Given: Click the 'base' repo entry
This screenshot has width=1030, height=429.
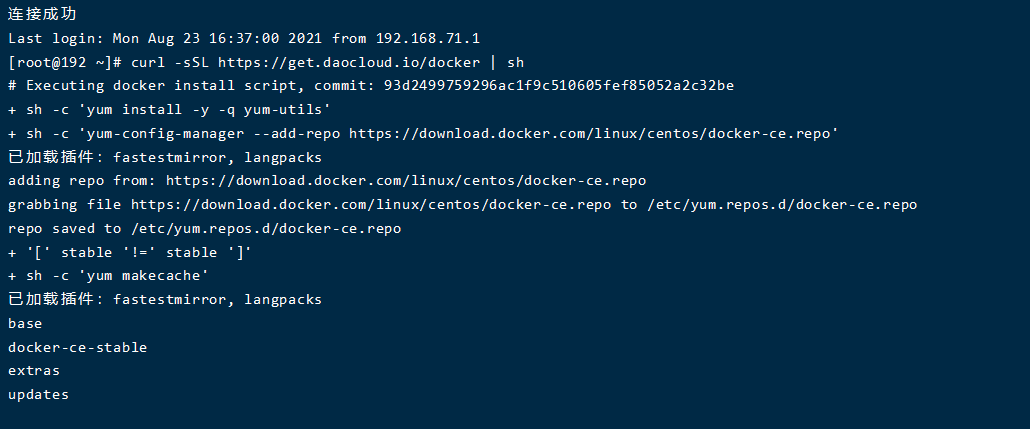Looking at the screenshot, I should click(x=25, y=323).
